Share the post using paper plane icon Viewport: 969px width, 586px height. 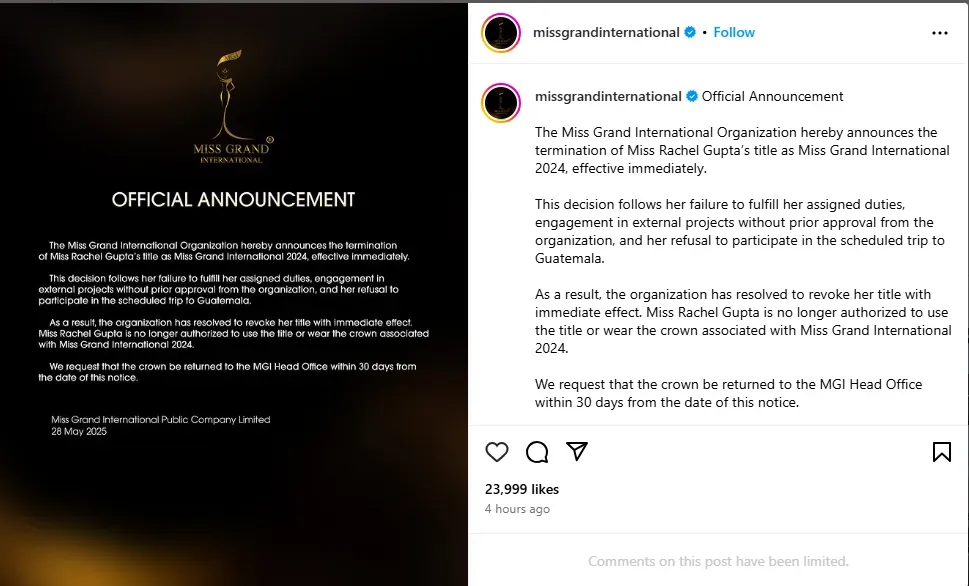click(x=577, y=451)
